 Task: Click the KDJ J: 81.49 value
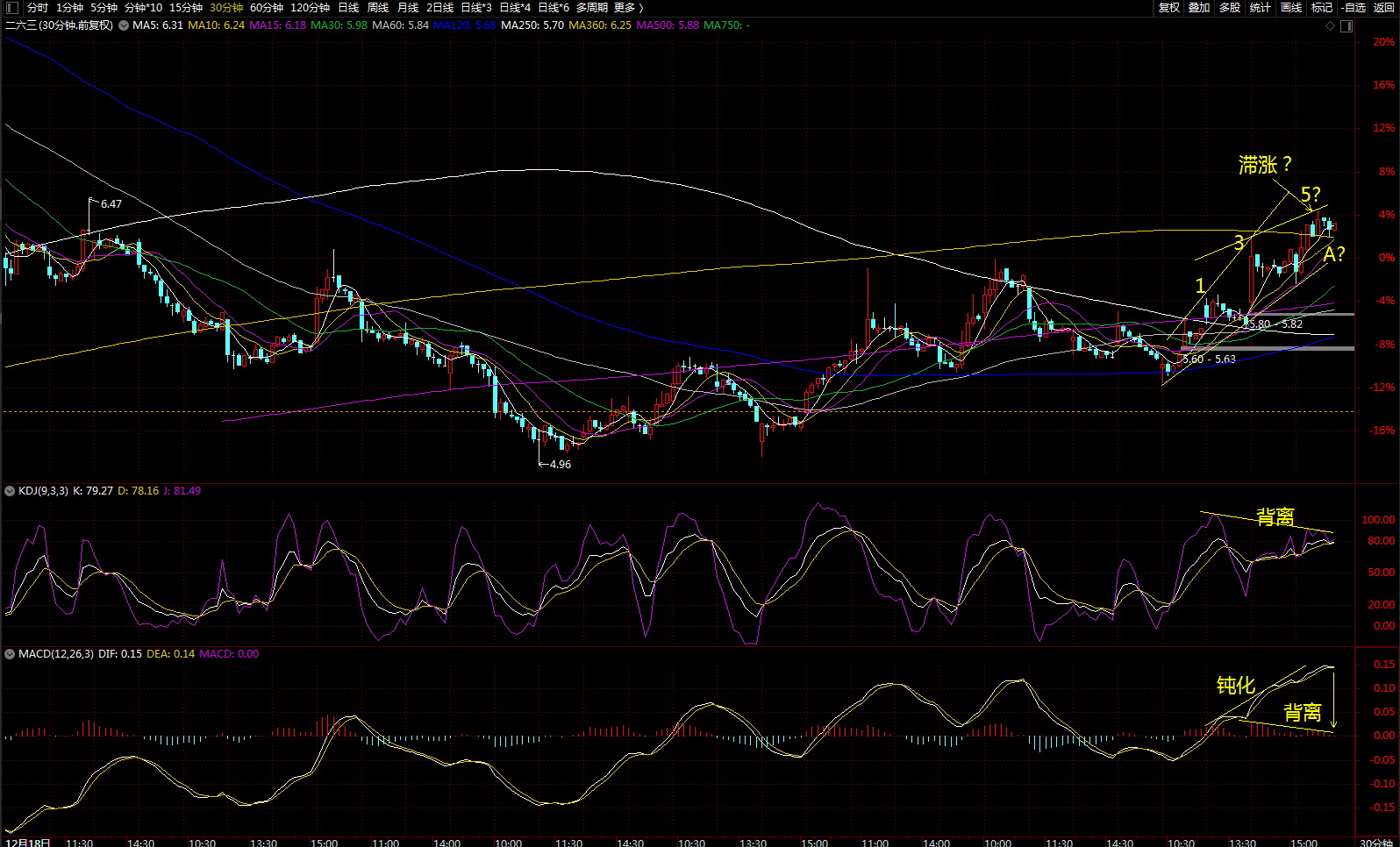click(182, 491)
